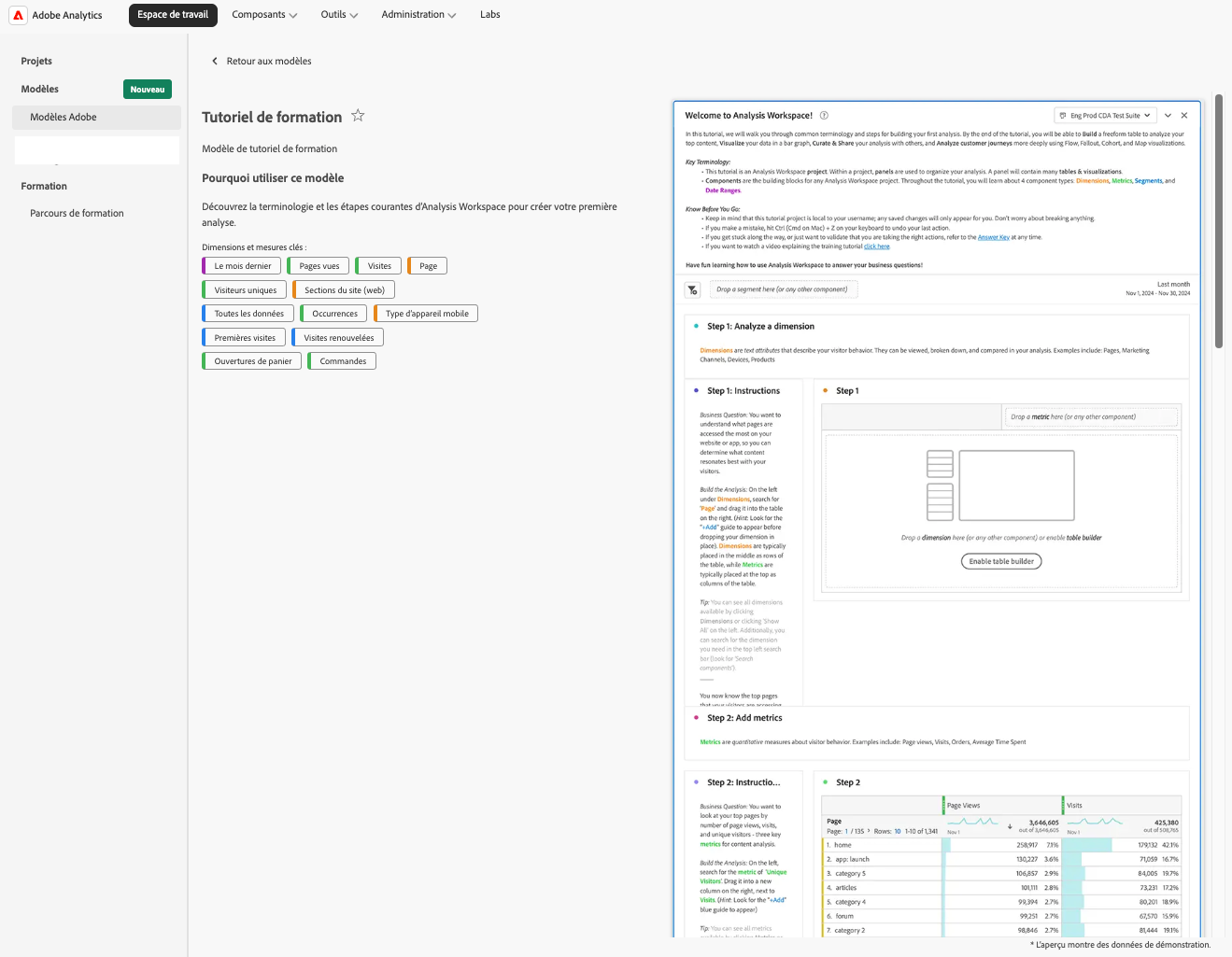
Task: Click the help icon beside Welcome title
Action: point(824,116)
